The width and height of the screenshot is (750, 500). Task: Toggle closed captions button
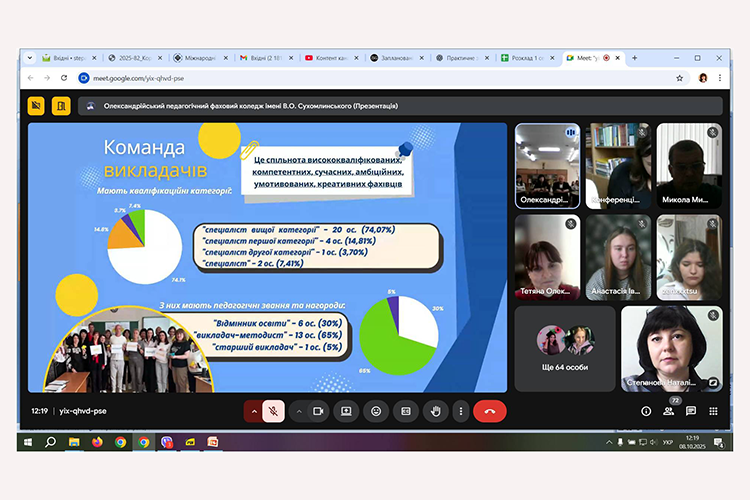406,411
